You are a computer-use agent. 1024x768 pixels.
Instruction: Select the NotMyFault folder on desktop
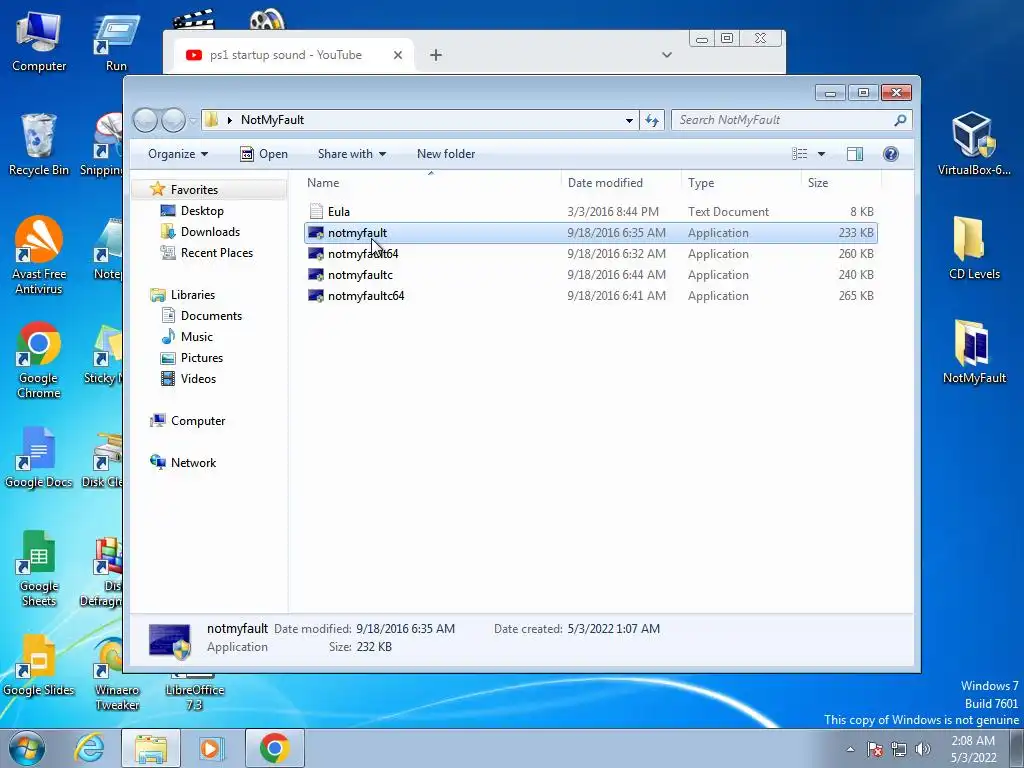(974, 353)
